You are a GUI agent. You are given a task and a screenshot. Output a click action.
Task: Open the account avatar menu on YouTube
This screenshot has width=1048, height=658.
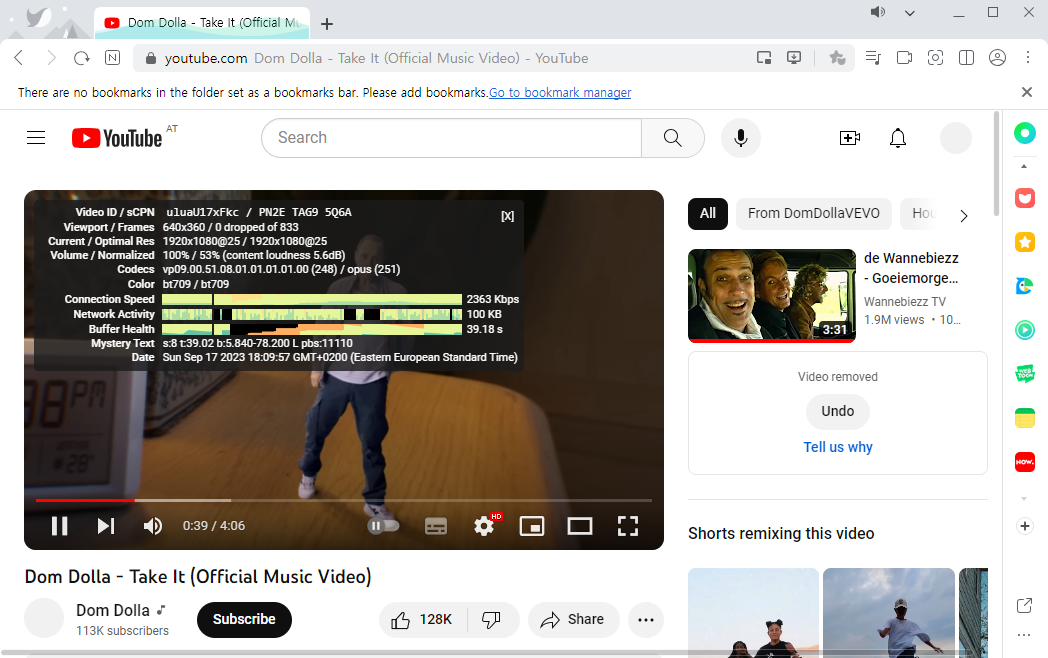(x=956, y=138)
